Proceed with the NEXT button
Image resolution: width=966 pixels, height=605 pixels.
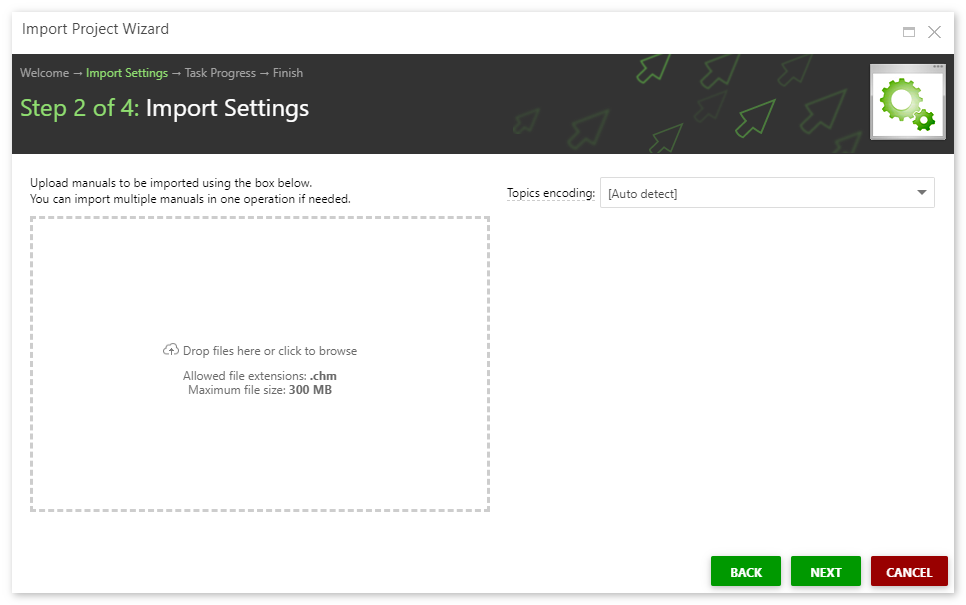pos(826,572)
